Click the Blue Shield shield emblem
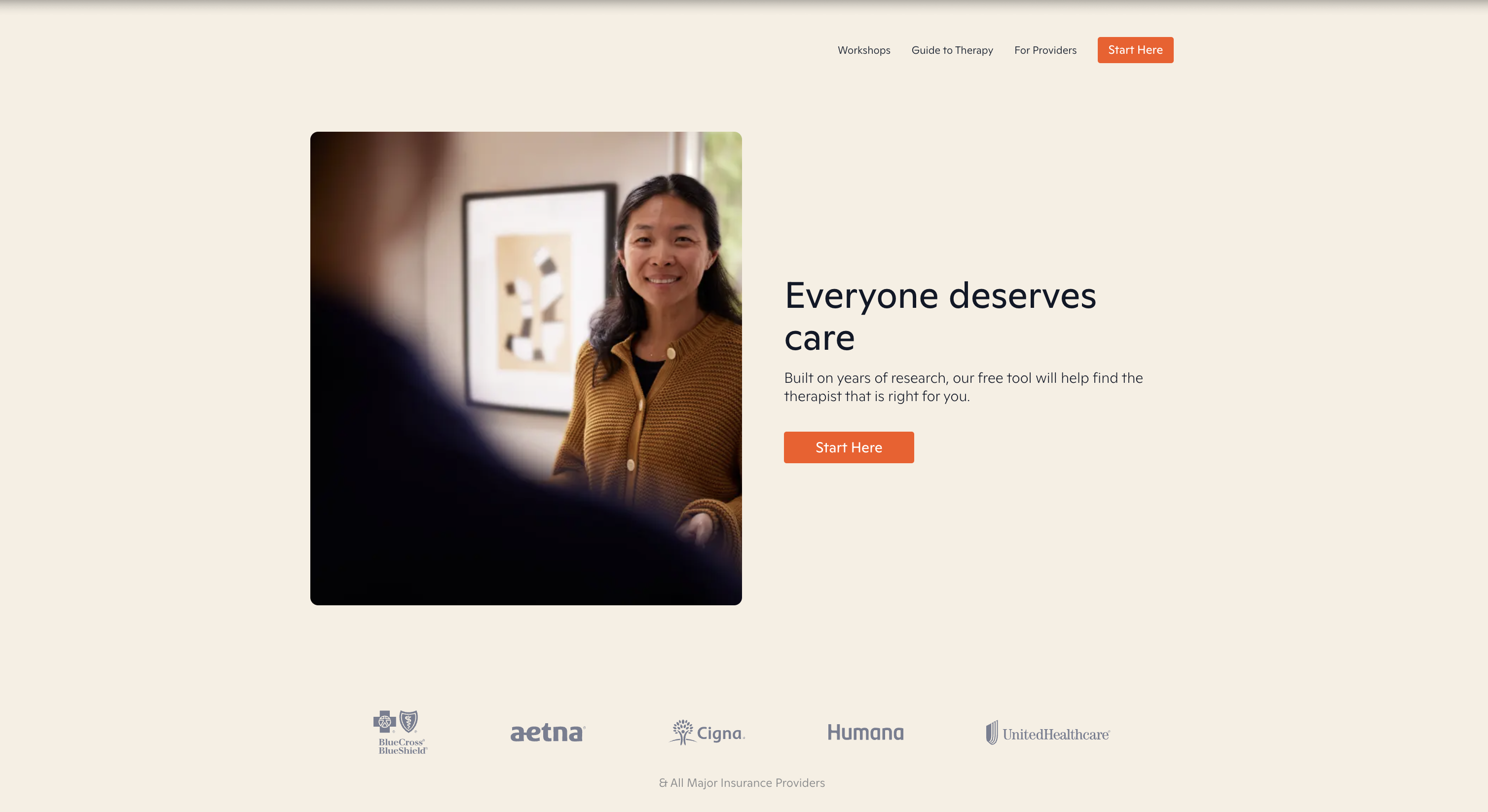The height and width of the screenshot is (812, 1488). tap(409, 721)
